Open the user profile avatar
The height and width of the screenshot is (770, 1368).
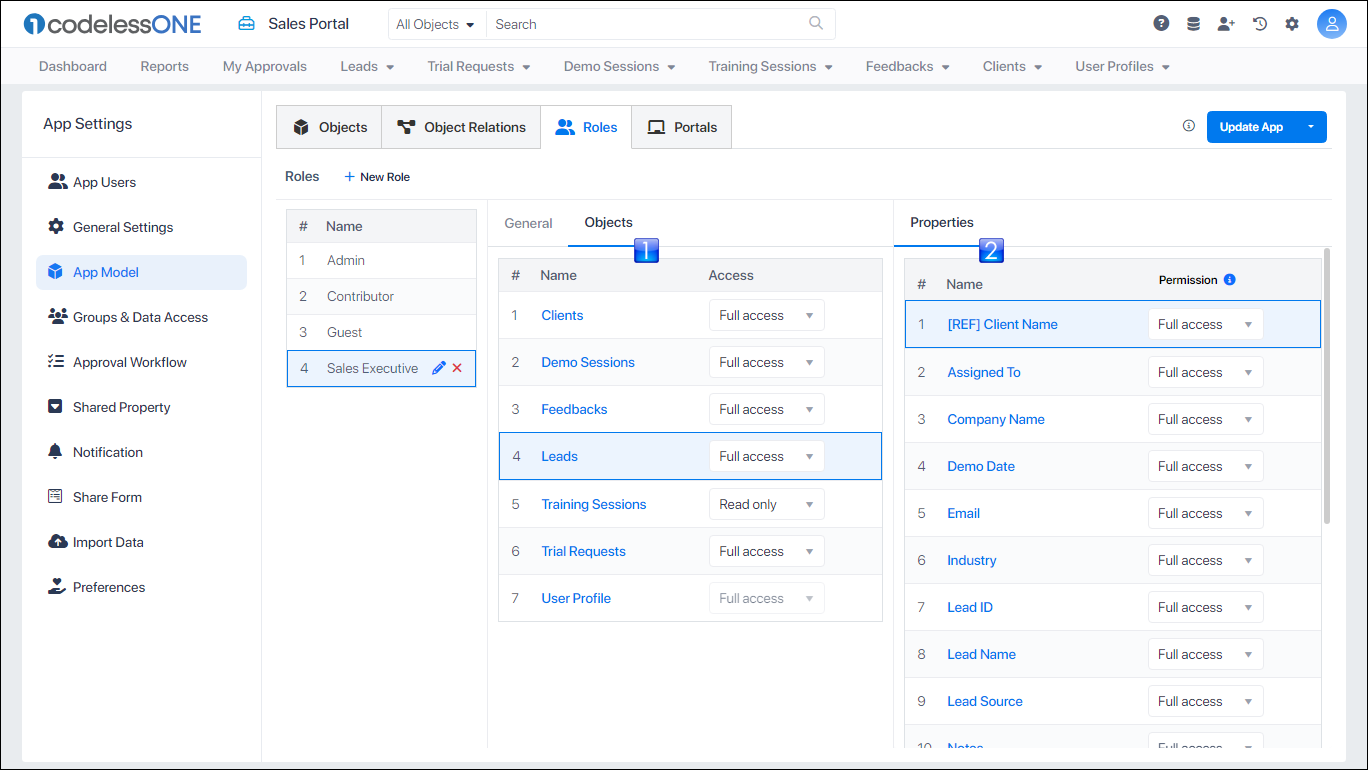click(x=1332, y=24)
